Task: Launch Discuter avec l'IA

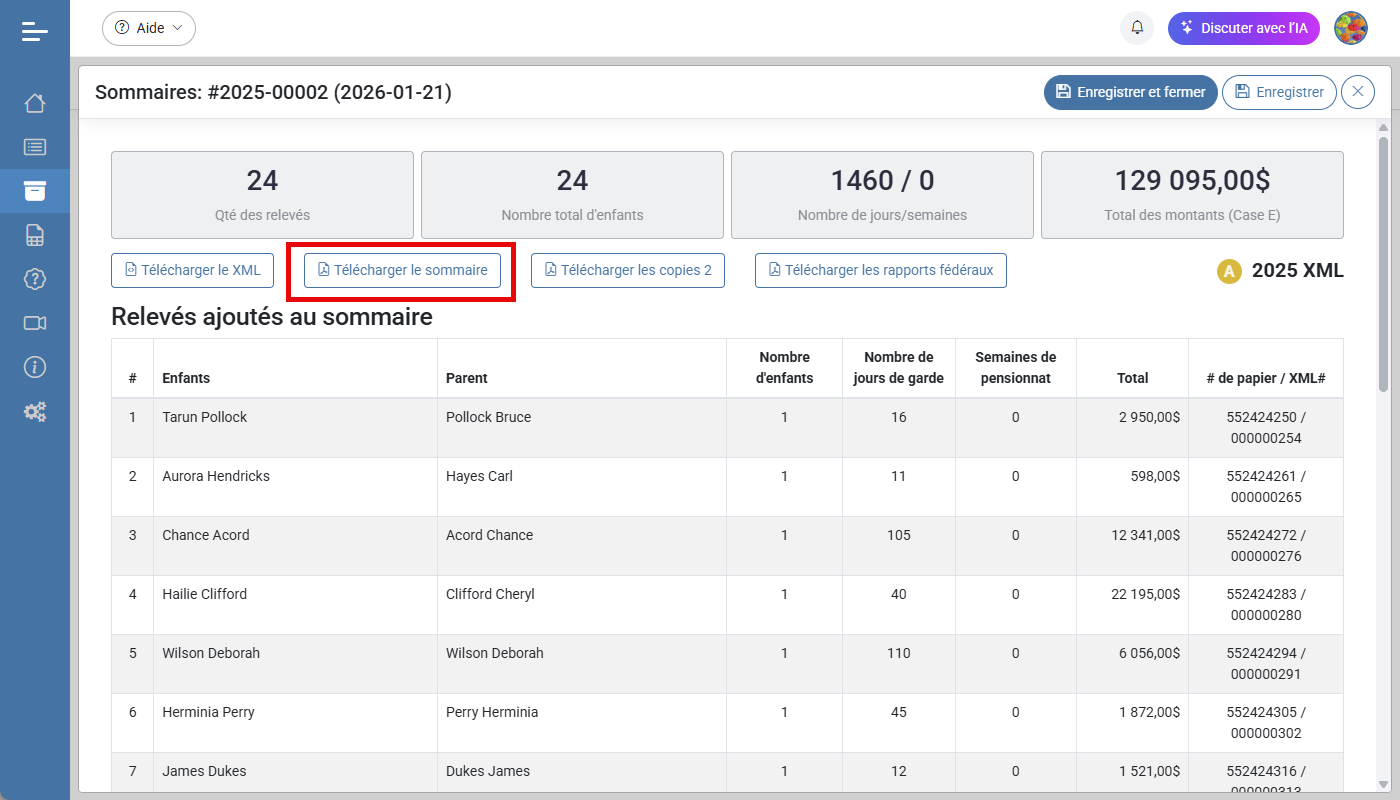Action: [1244, 28]
